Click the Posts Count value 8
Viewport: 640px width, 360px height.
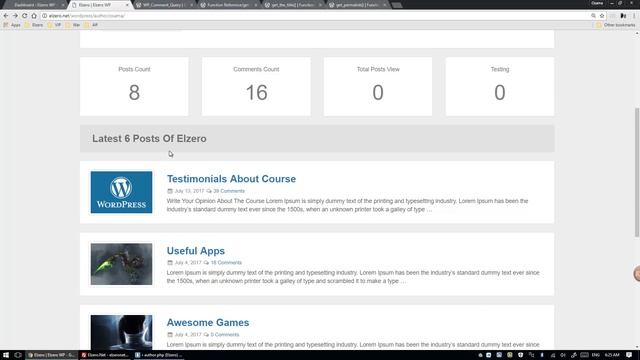pos(134,92)
